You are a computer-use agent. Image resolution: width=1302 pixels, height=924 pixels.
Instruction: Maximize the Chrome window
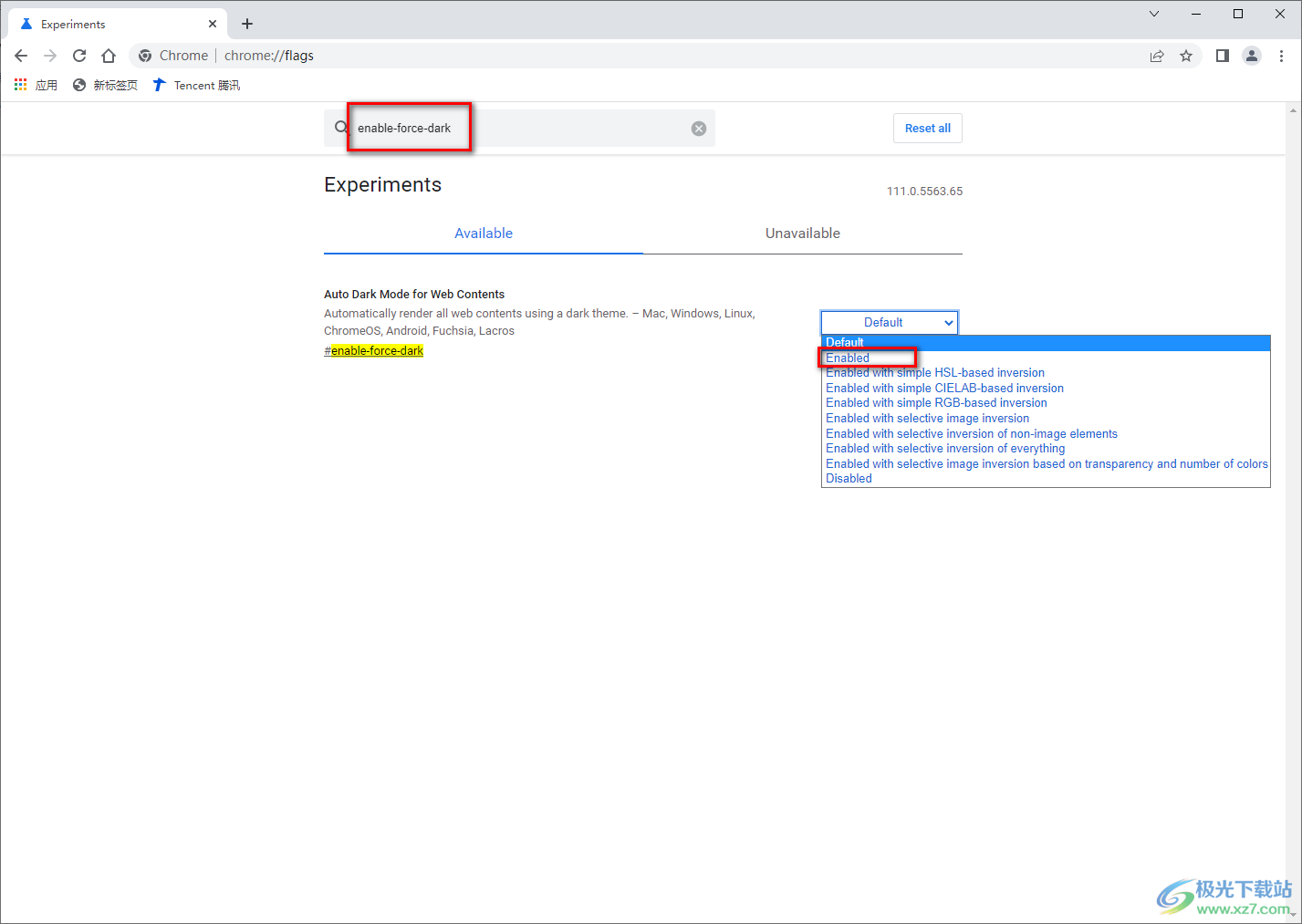(x=1238, y=14)
